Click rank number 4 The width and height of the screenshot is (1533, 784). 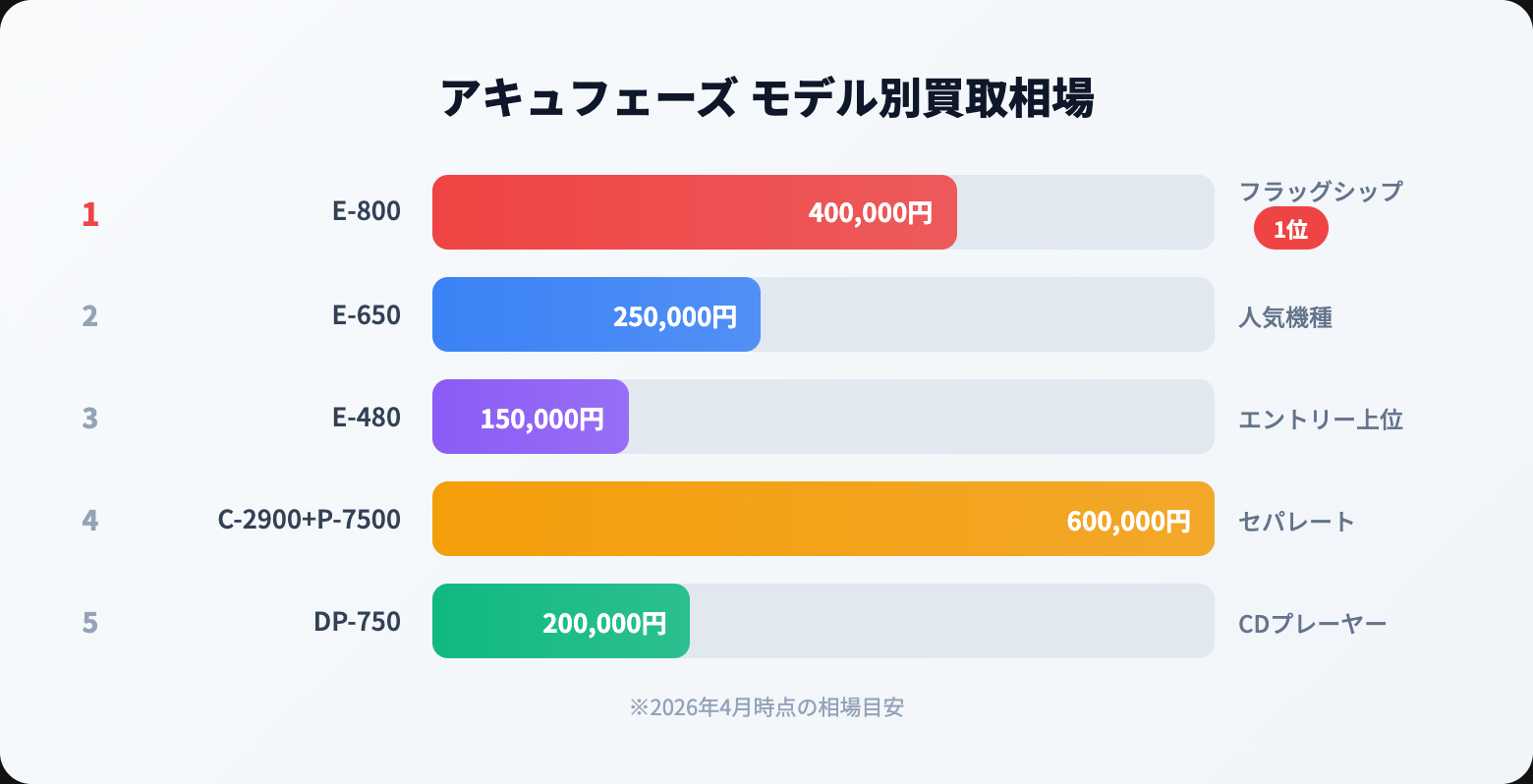[x=90, y=520]
